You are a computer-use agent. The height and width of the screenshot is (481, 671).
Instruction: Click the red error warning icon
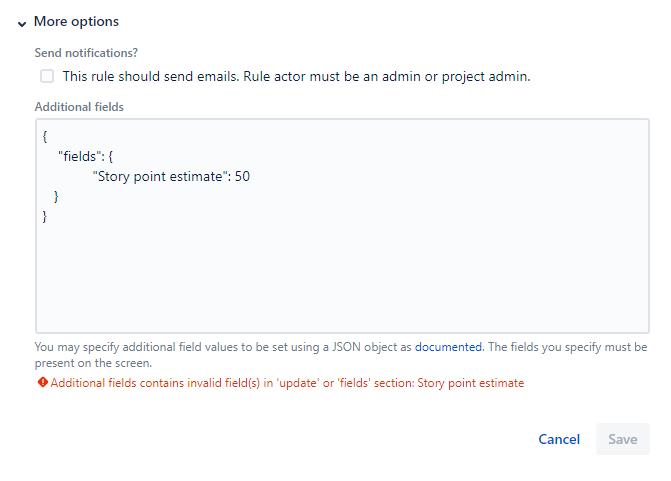(42, 382)
